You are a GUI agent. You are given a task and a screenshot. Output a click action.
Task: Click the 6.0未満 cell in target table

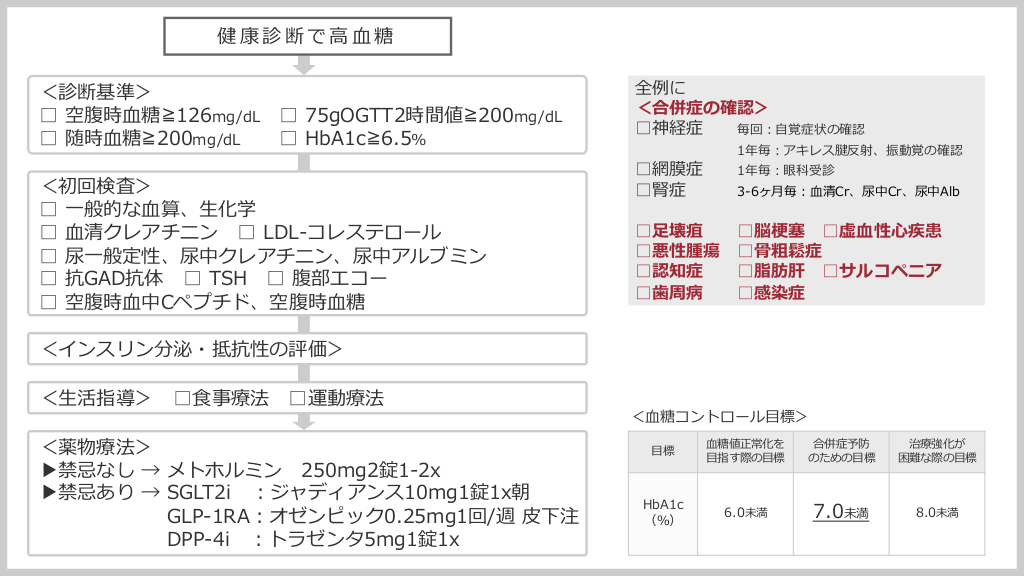click(x=744, y=512)
